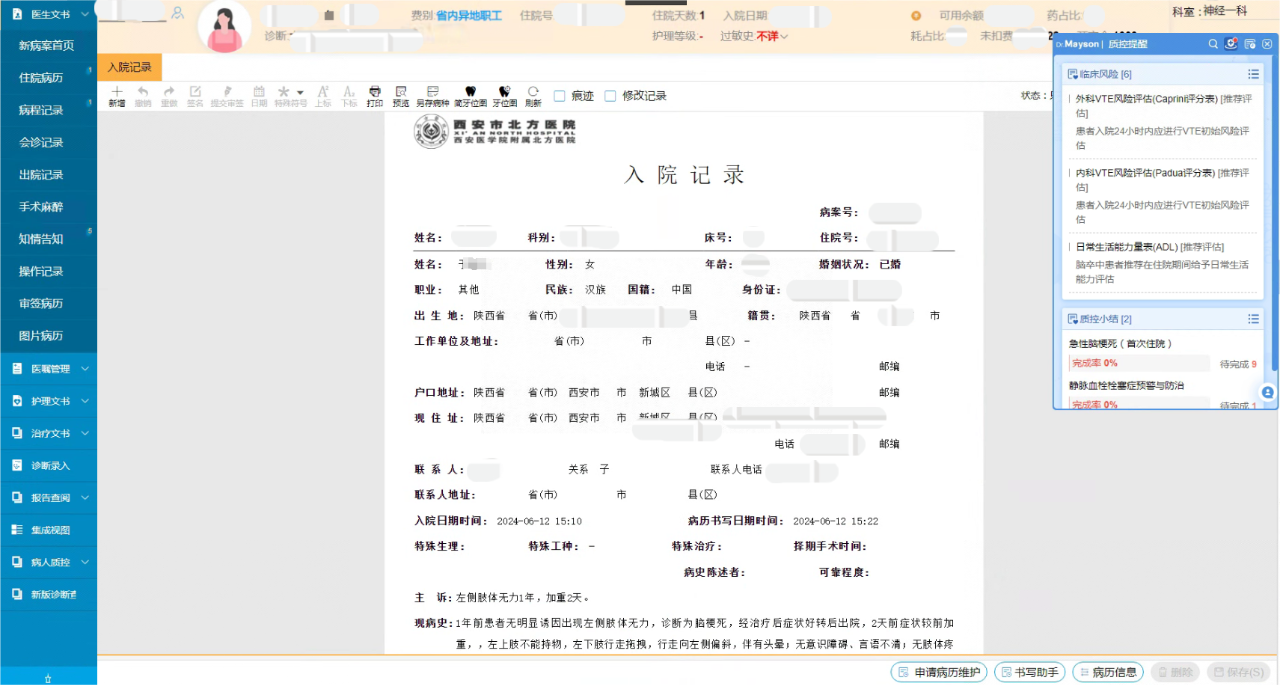Click the 打印 print icon
Viewport: 1280px width, 685px height.
[x=374, y=95]
